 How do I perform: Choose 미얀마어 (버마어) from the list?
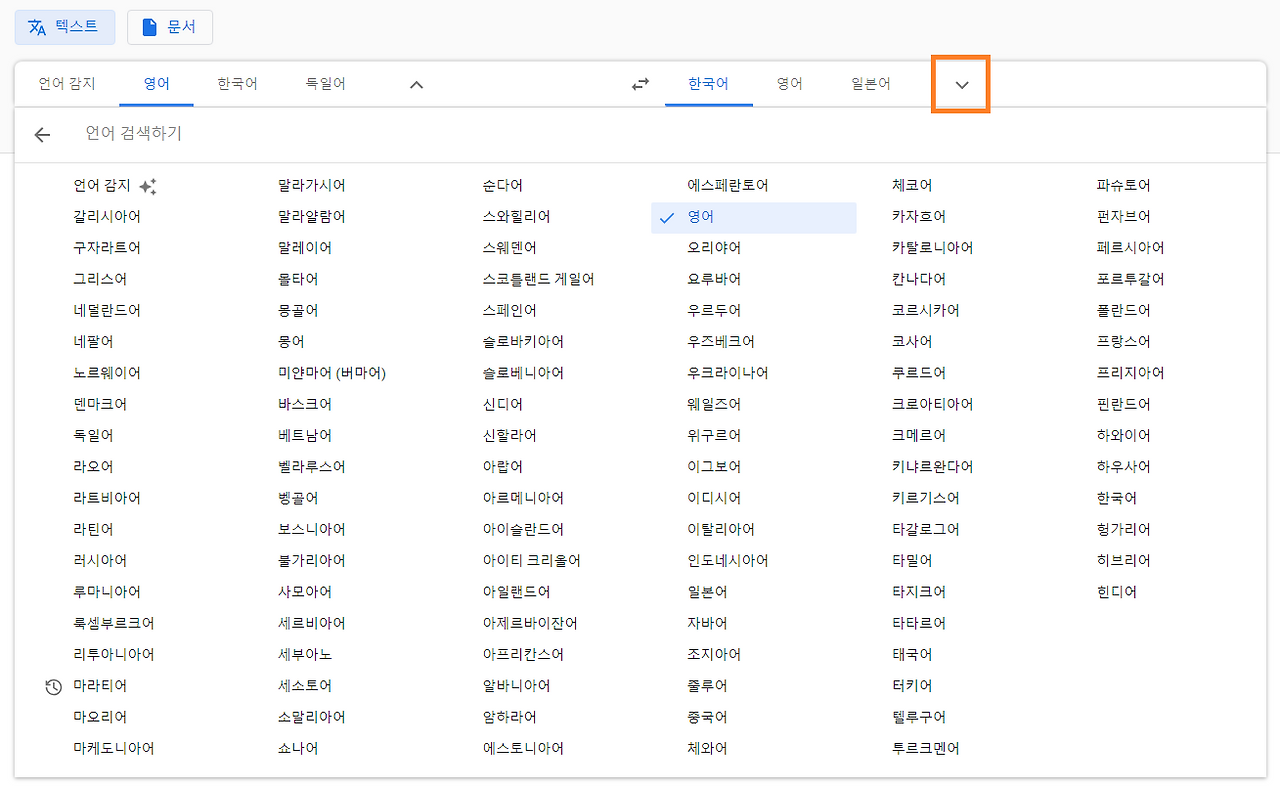(332, 373)
